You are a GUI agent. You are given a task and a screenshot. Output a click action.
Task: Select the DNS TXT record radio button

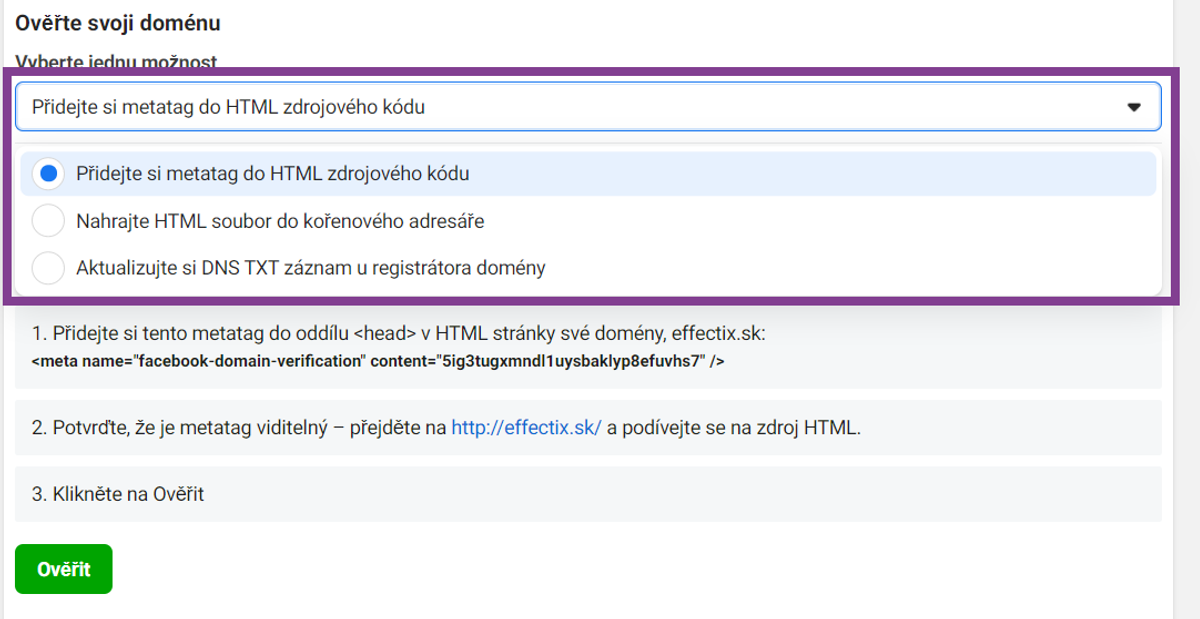48,268
